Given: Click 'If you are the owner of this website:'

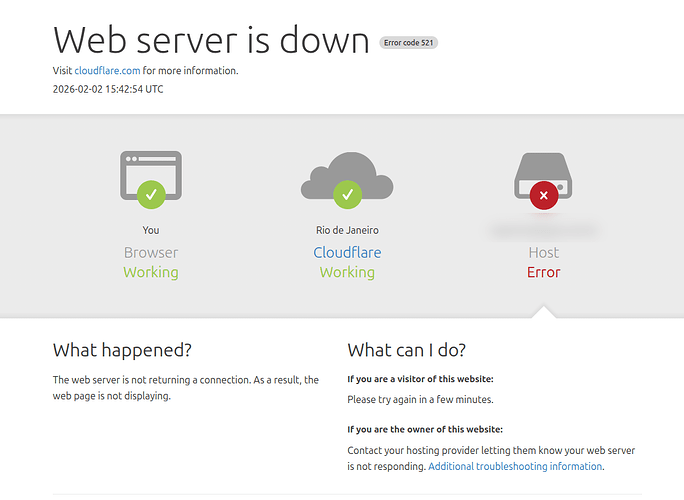Looking at the screenshot, I should click(x=425, y=429).
